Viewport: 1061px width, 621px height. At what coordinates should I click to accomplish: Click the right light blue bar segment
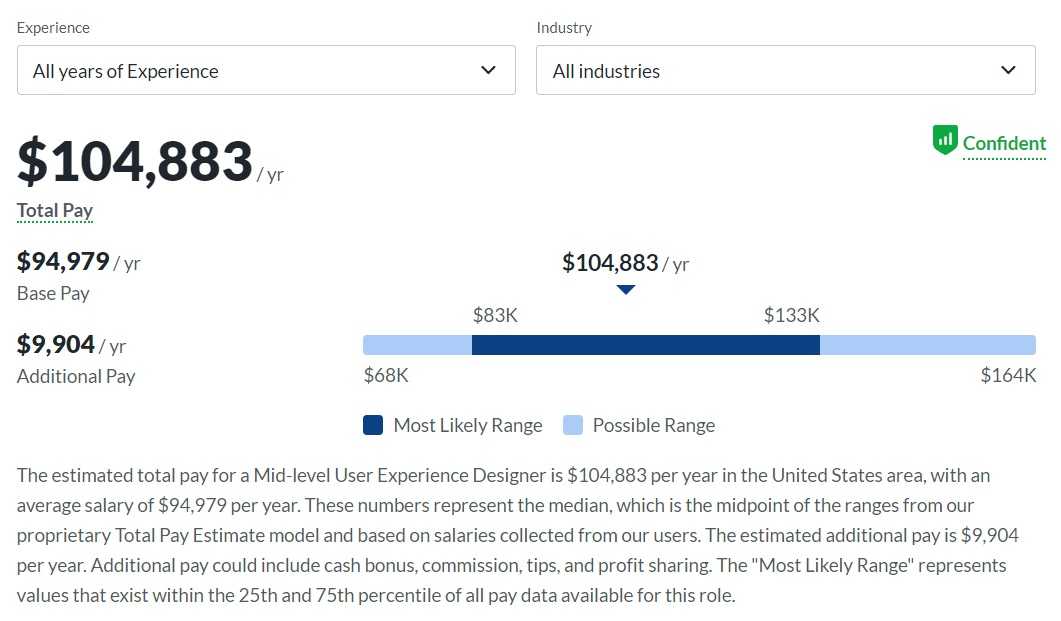click(927, 345)
